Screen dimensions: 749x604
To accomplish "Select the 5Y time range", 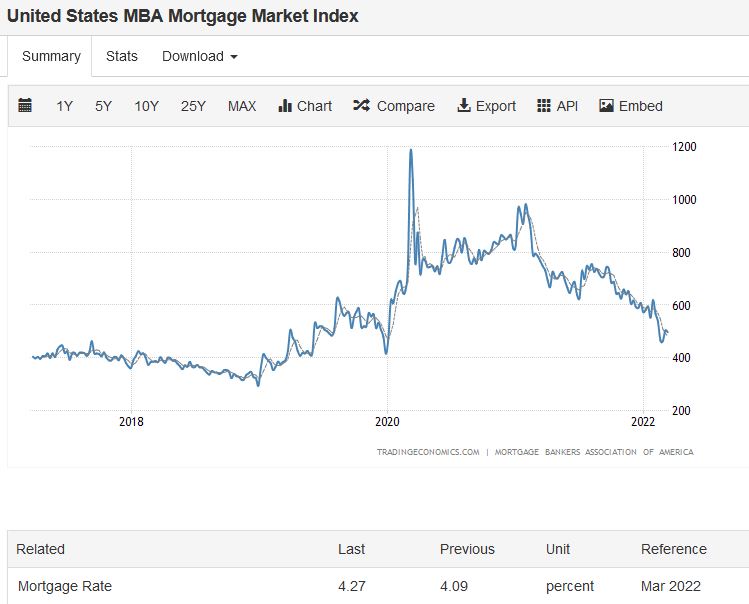I will coord(104,106).
